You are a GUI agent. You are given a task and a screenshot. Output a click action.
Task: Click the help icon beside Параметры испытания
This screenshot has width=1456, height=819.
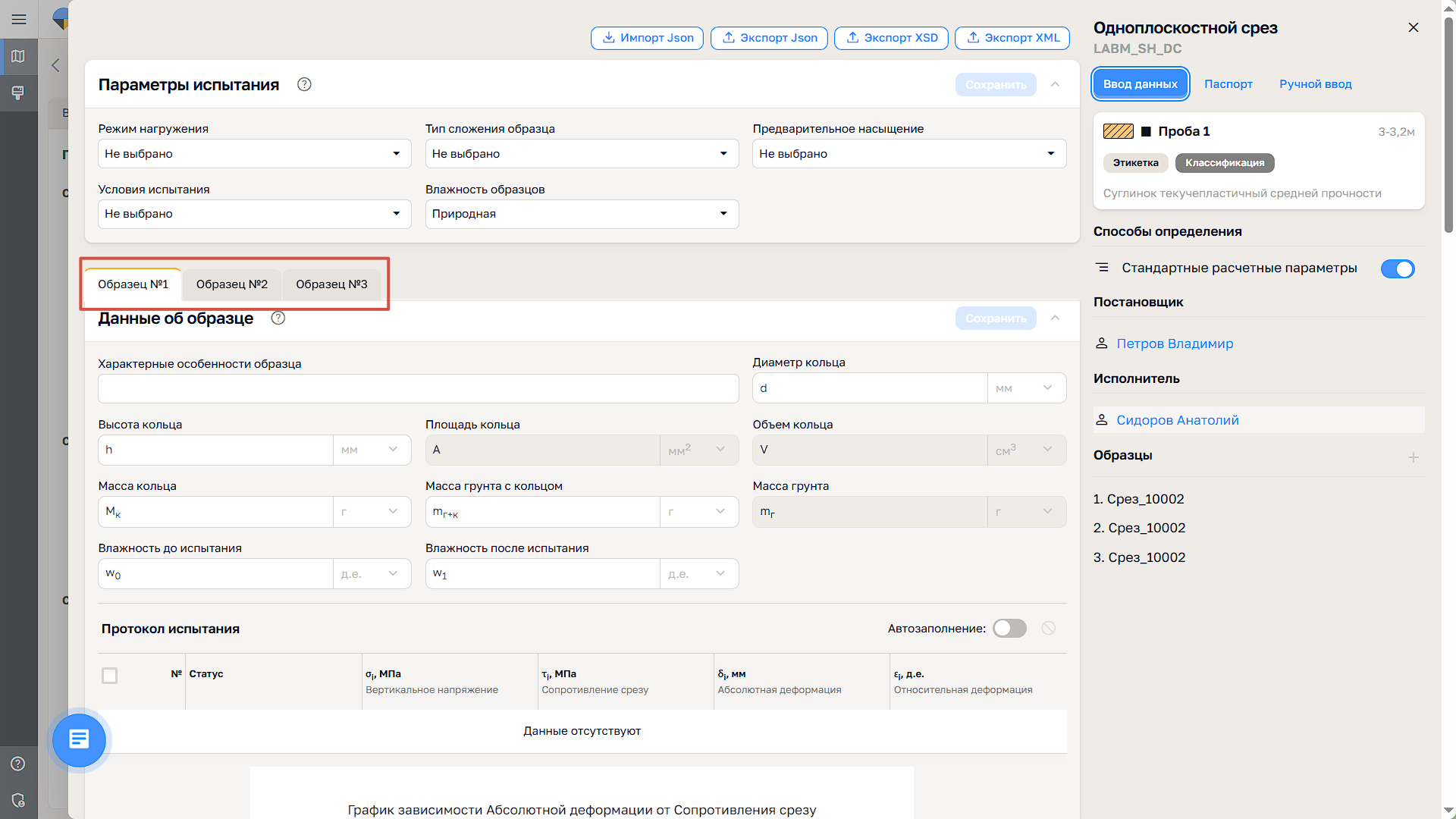point(304,84)
